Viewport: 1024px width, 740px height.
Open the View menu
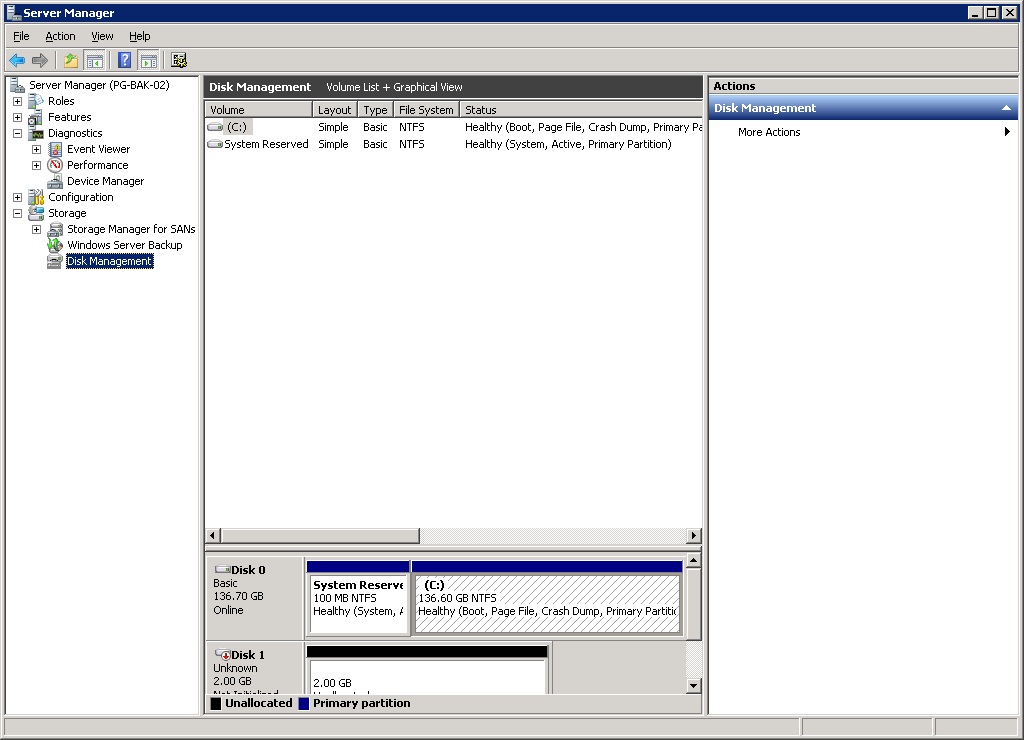tap(102, 36)
